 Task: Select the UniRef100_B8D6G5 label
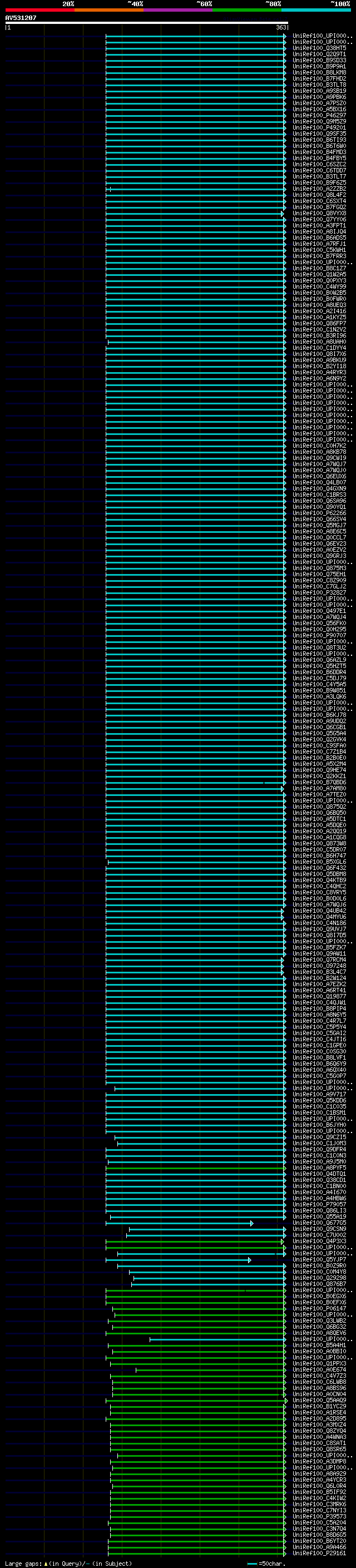coord(319,1535)
